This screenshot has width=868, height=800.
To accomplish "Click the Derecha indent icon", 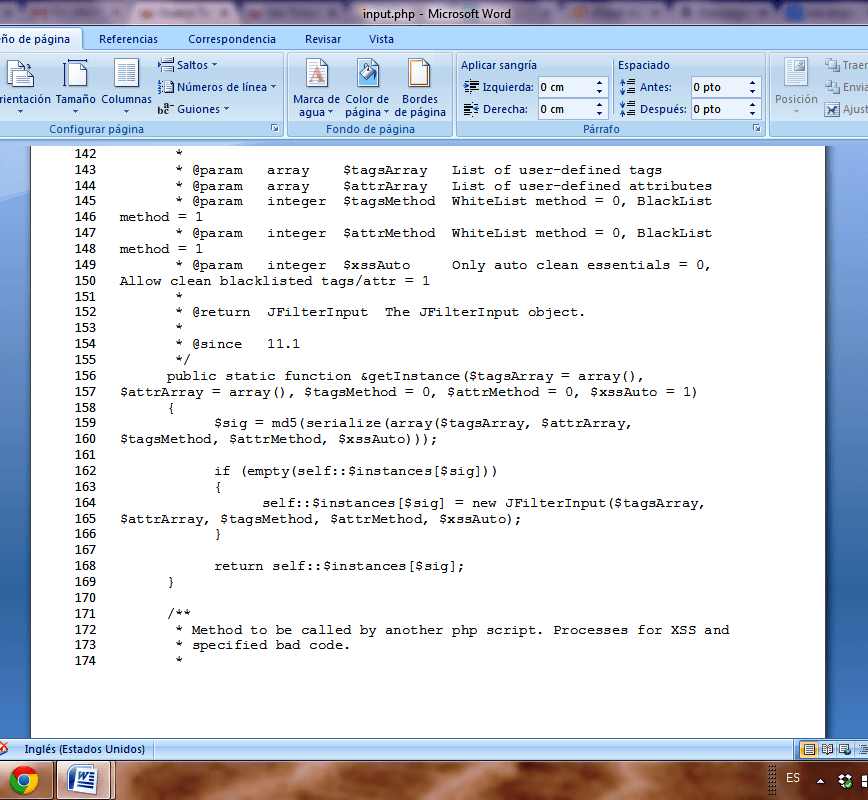I will (471, 109).
